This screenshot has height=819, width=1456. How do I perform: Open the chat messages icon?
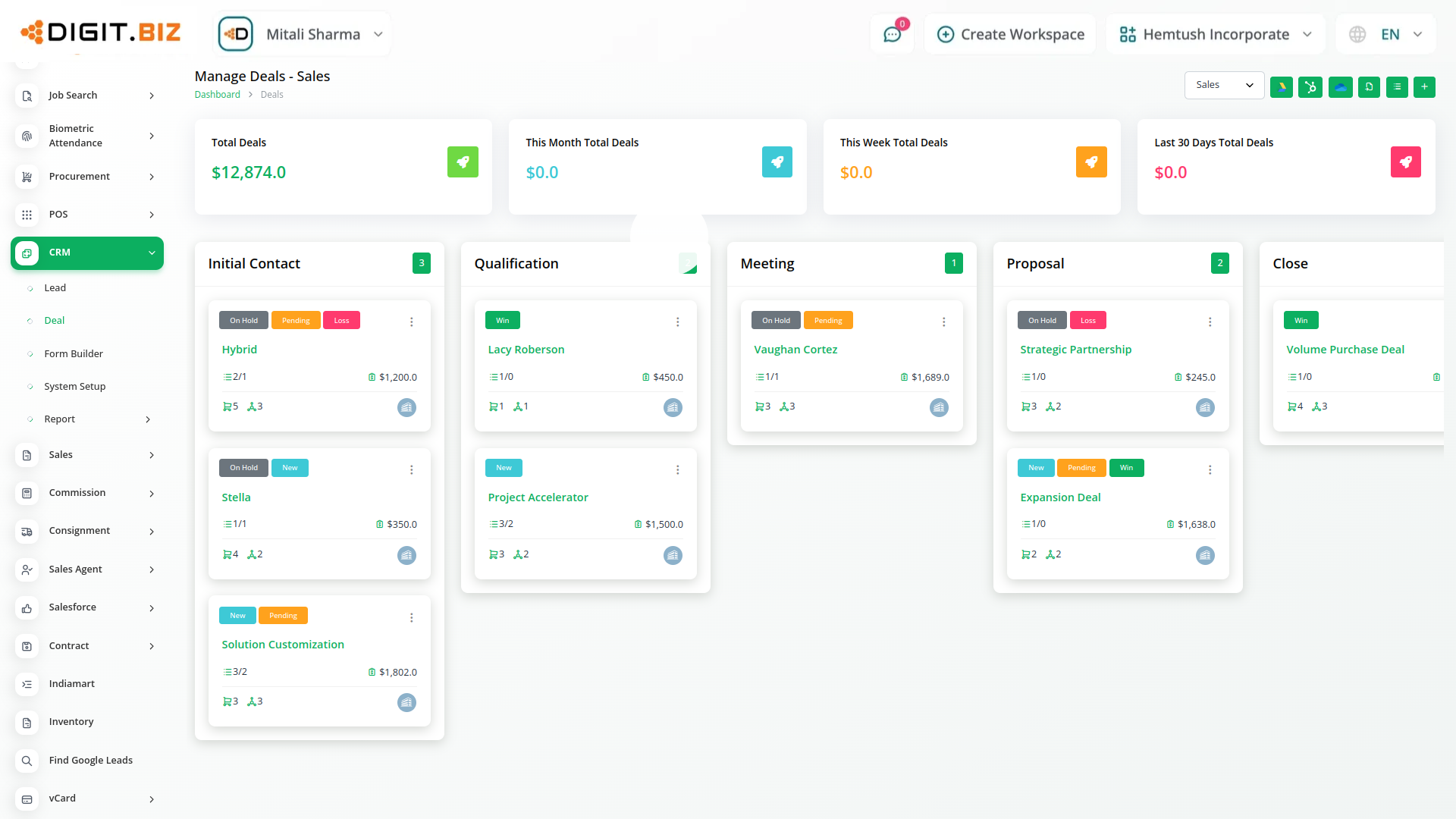point(892,34)
